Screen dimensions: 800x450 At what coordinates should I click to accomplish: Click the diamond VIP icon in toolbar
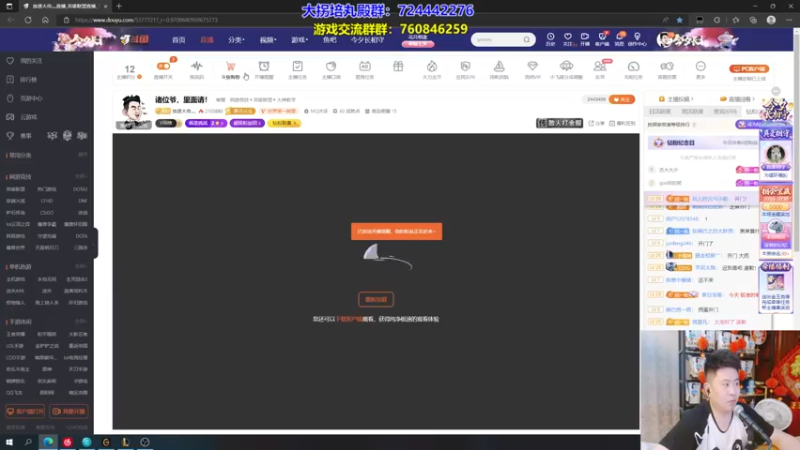532,66
